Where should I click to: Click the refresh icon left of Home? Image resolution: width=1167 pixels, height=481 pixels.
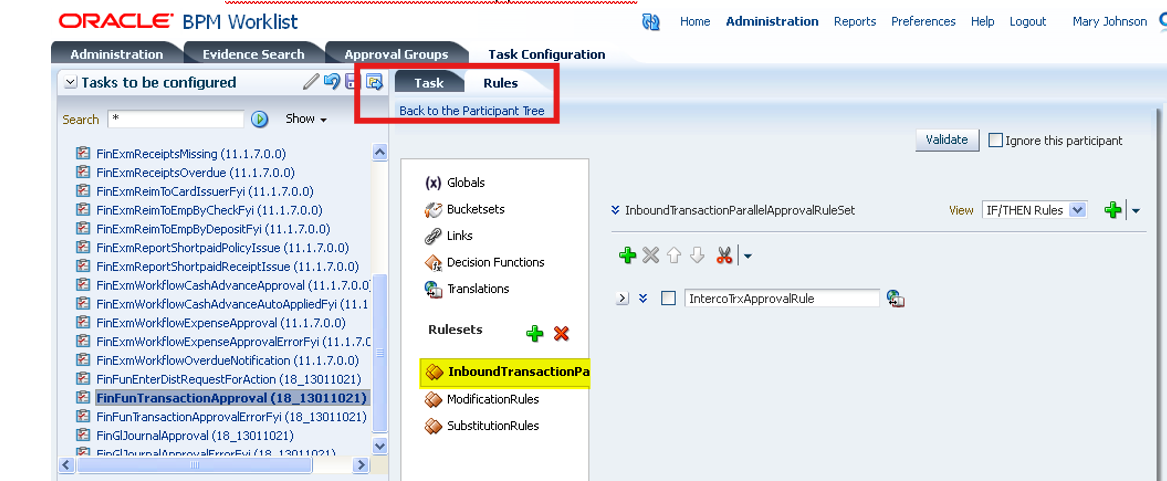(x=650, y=22)
